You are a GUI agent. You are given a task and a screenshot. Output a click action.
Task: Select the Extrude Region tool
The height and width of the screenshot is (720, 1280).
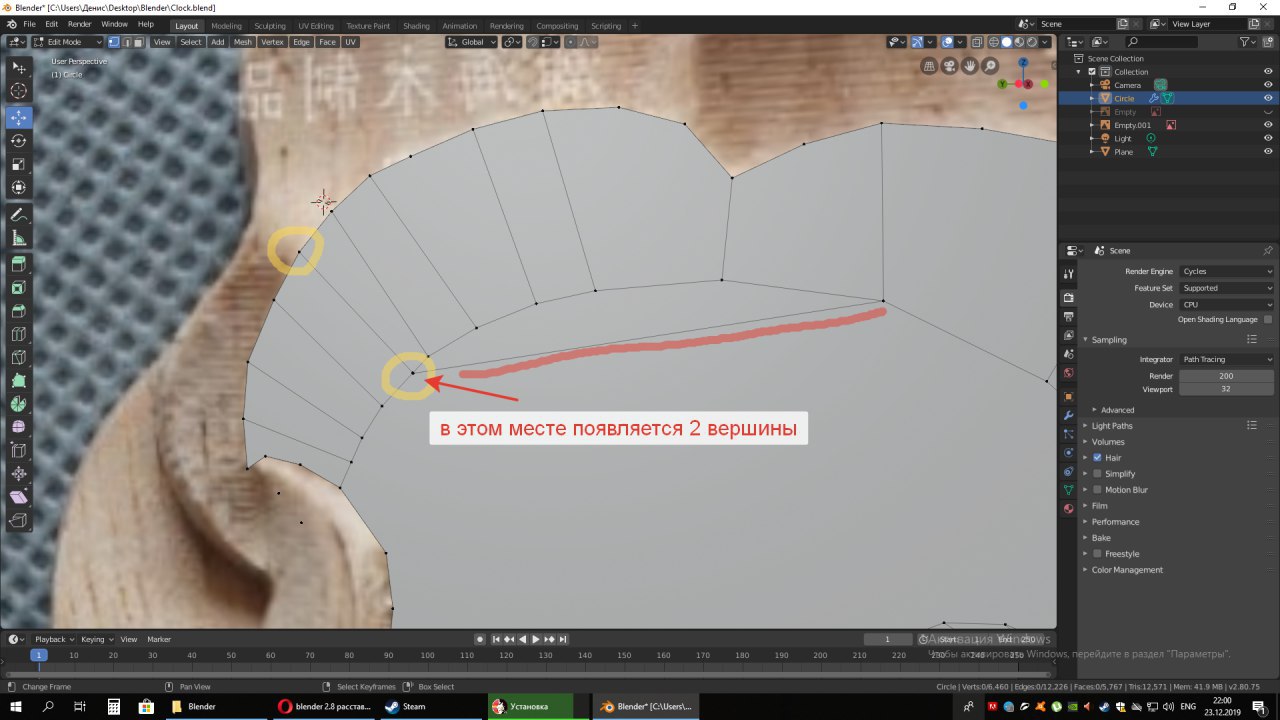pos(19,265)
